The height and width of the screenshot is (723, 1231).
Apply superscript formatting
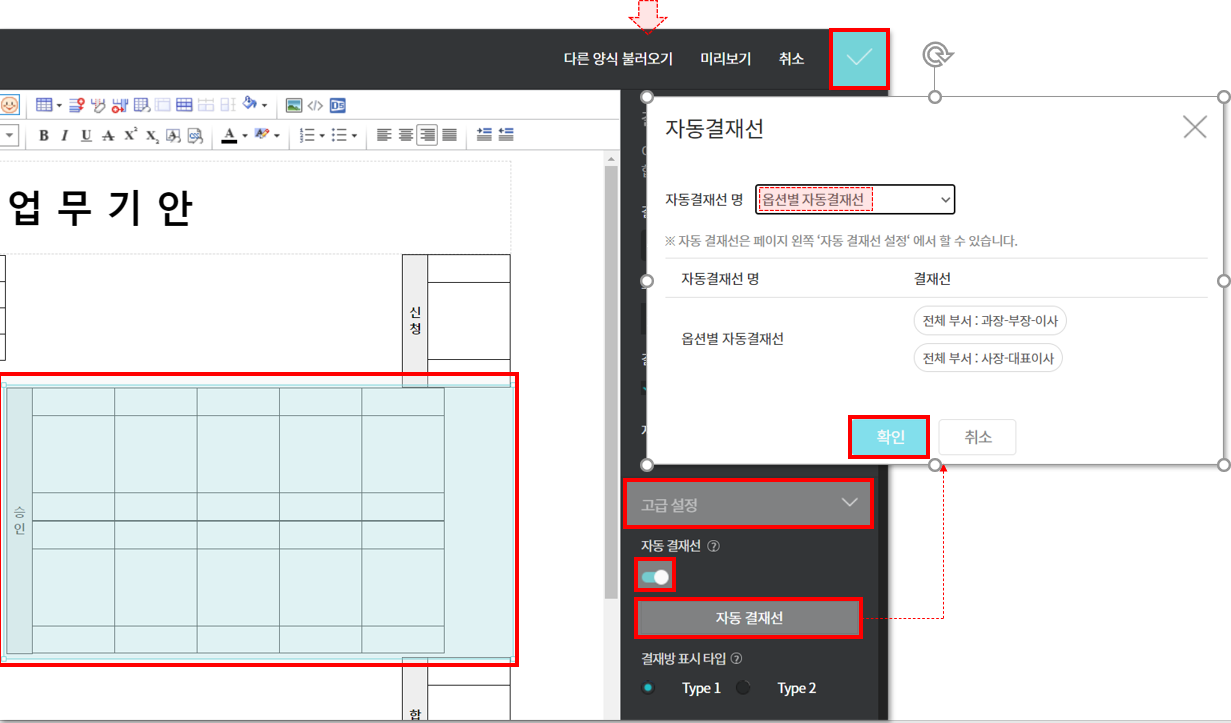click(130, 136)
